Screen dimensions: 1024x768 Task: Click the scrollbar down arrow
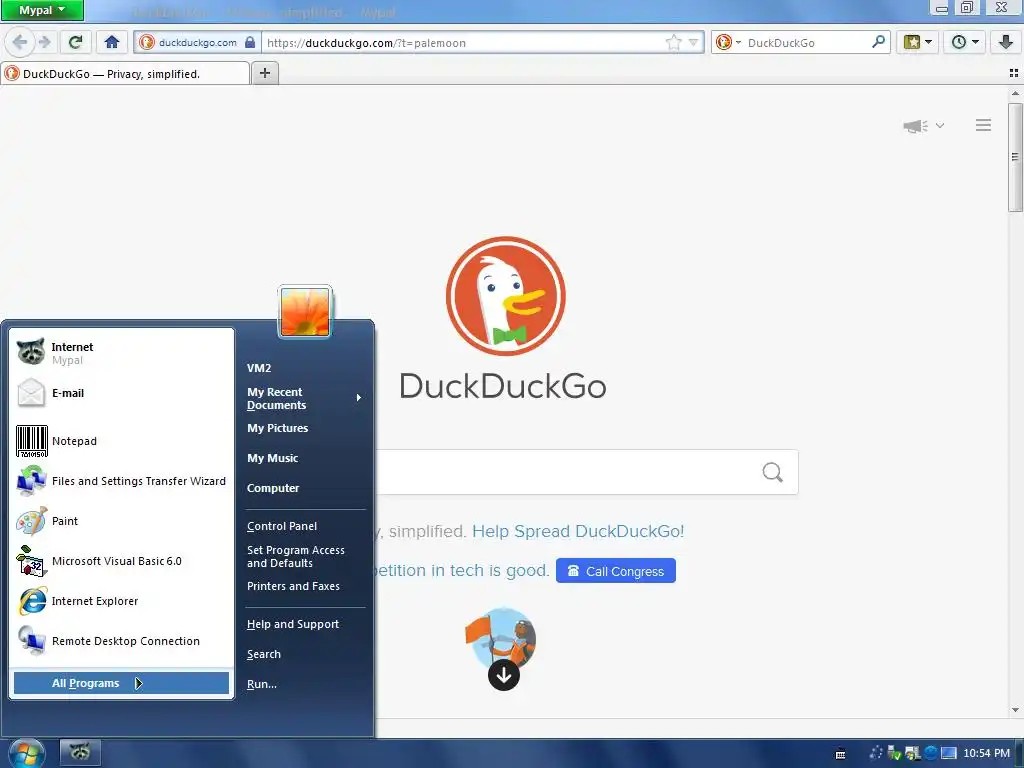tap(1015, 710)
